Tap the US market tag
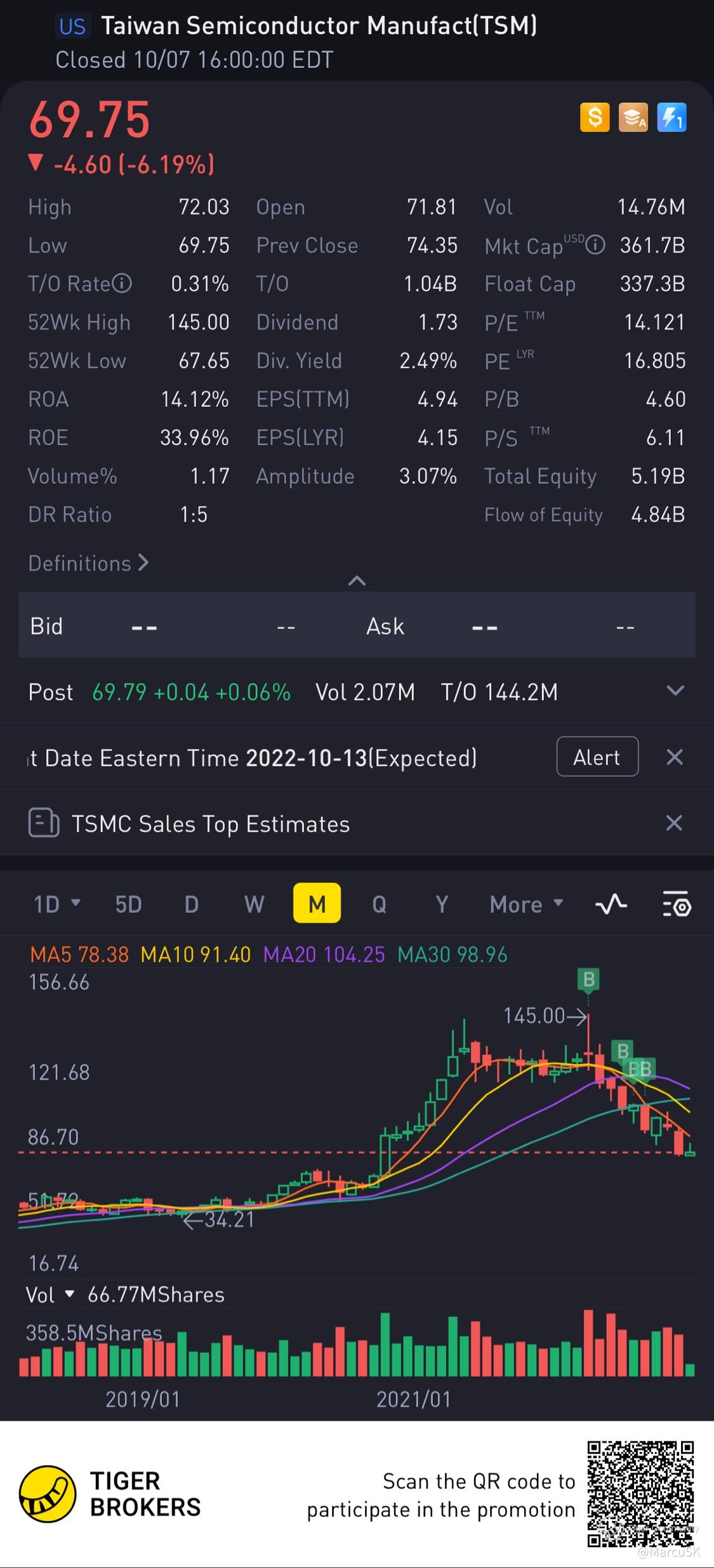 coord(72,26)
